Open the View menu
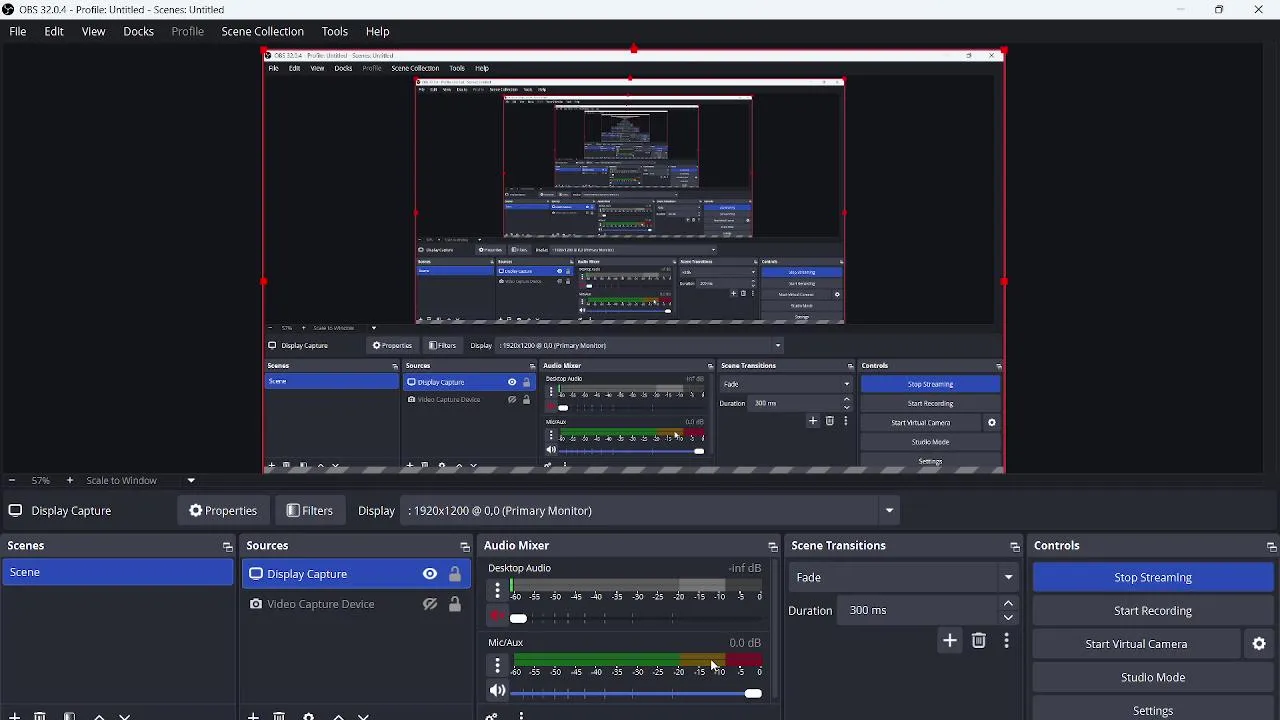 (x=93, y=32)
